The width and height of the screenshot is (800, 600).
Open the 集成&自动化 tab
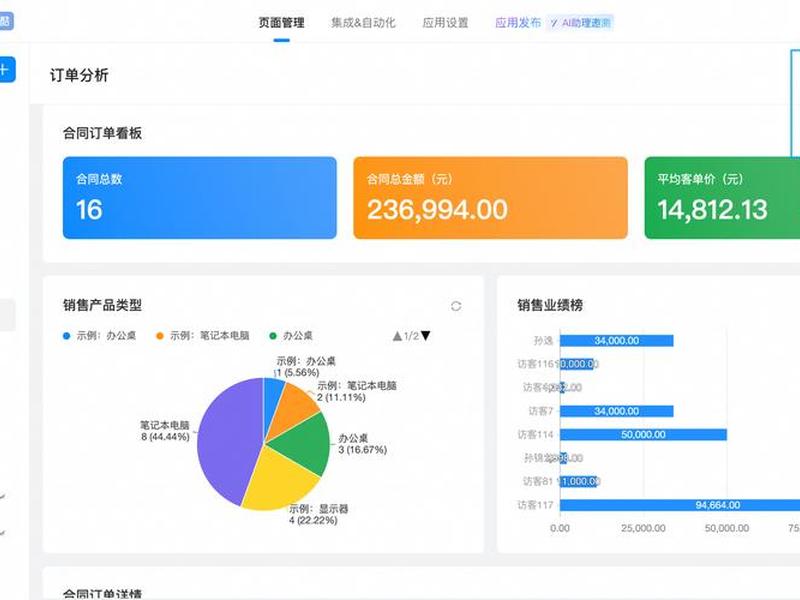(x=363, y=22)
